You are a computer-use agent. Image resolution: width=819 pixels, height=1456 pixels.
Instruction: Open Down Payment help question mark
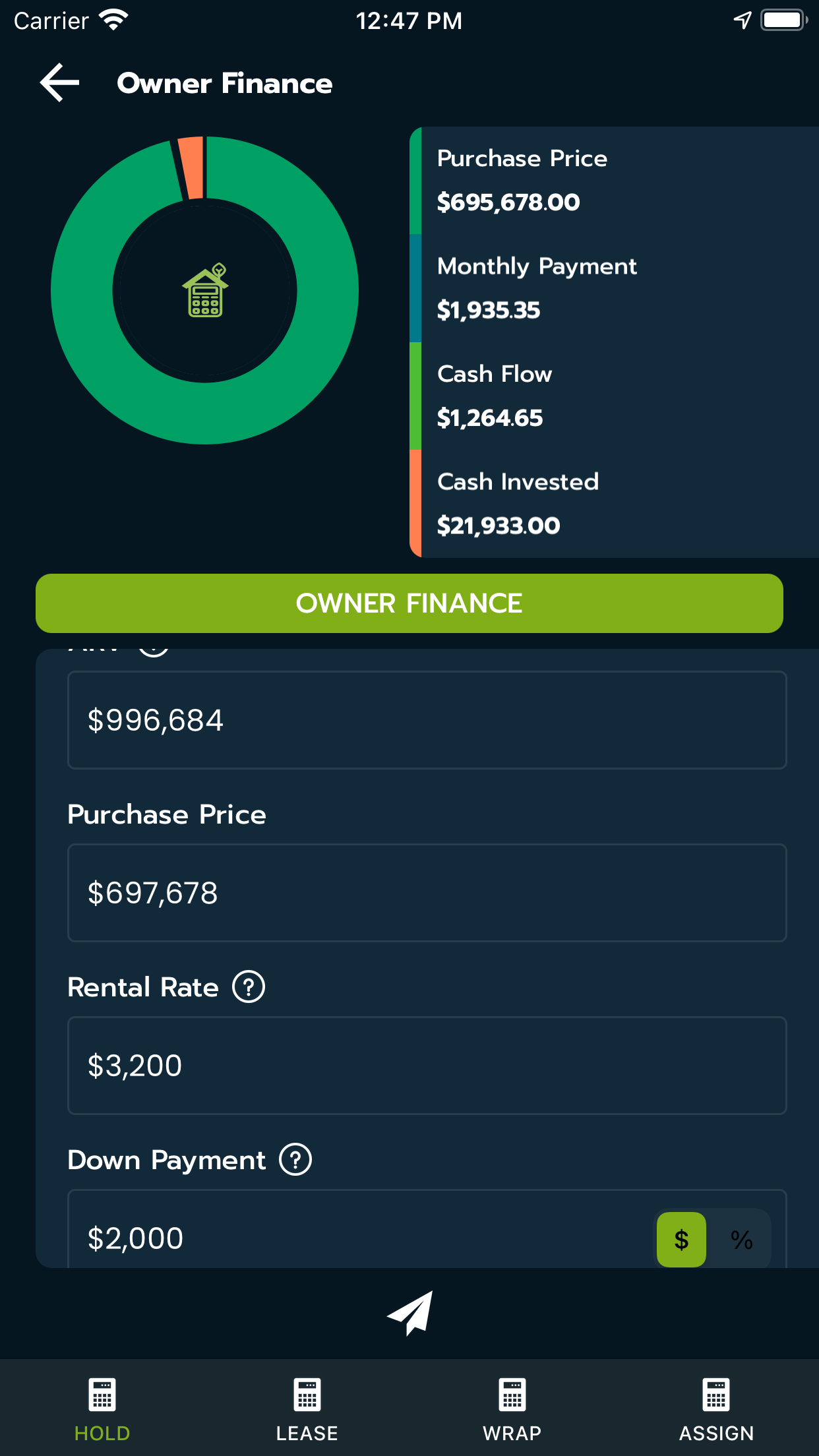[x=295, y=1160]
